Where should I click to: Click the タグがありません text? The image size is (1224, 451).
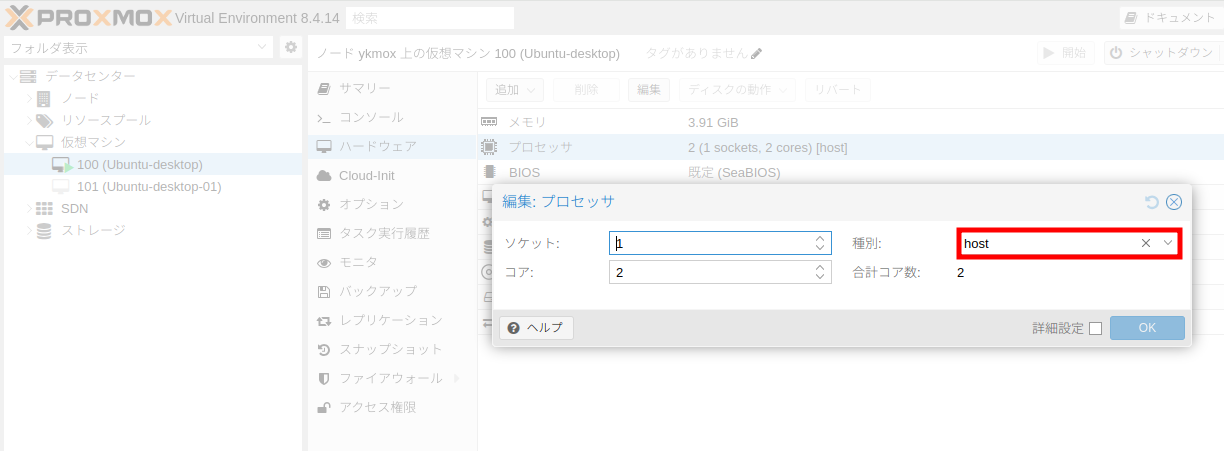(x=697, y=53)
